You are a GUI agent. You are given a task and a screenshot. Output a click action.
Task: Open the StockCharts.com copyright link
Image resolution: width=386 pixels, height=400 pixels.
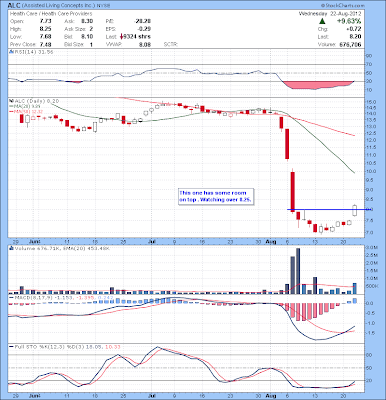(x=342, y=6)
